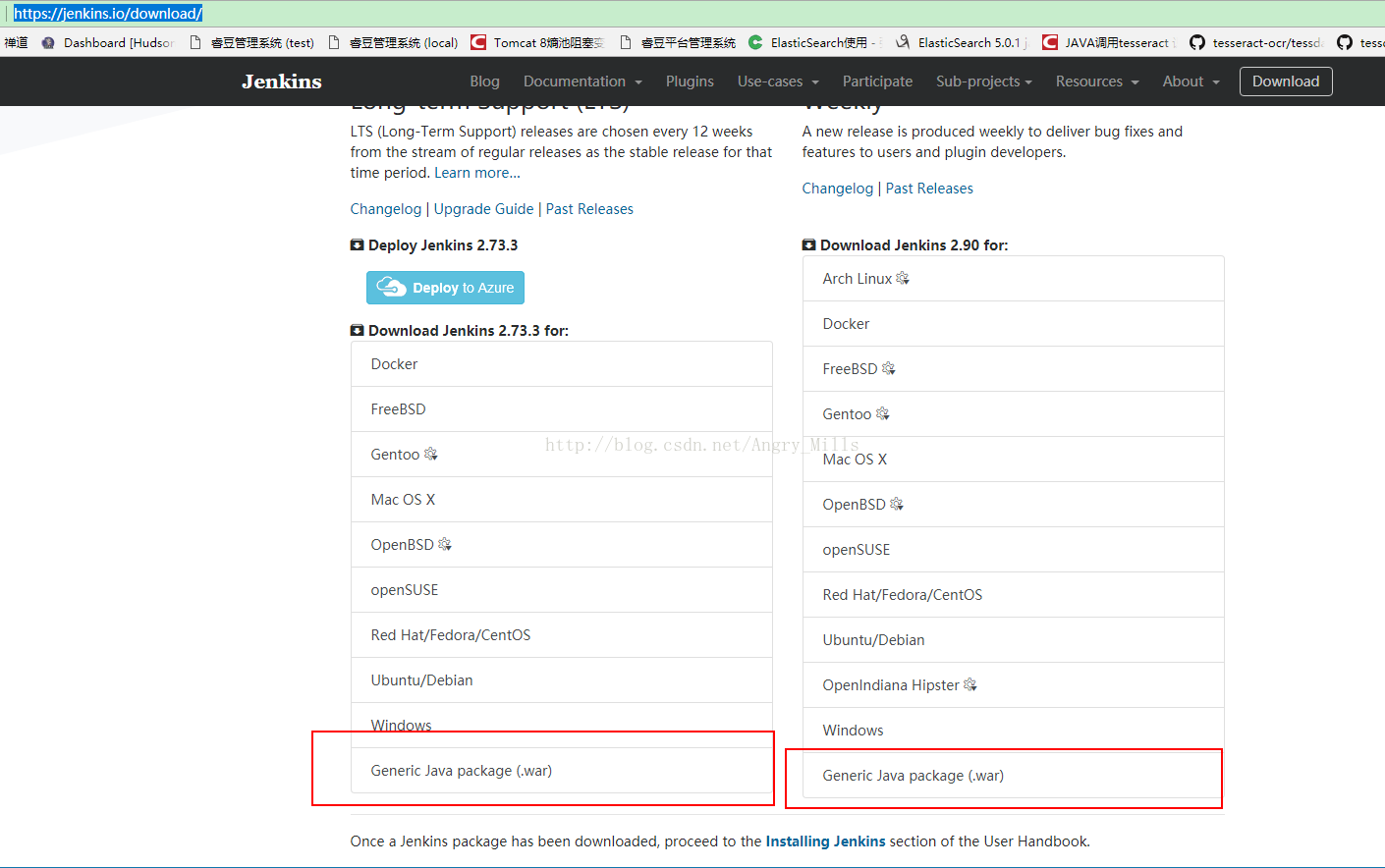Screen dimensions: 1385x868
Task: Open the Tomcat bookmark in bookmarks bar
Action: [537, 42]
